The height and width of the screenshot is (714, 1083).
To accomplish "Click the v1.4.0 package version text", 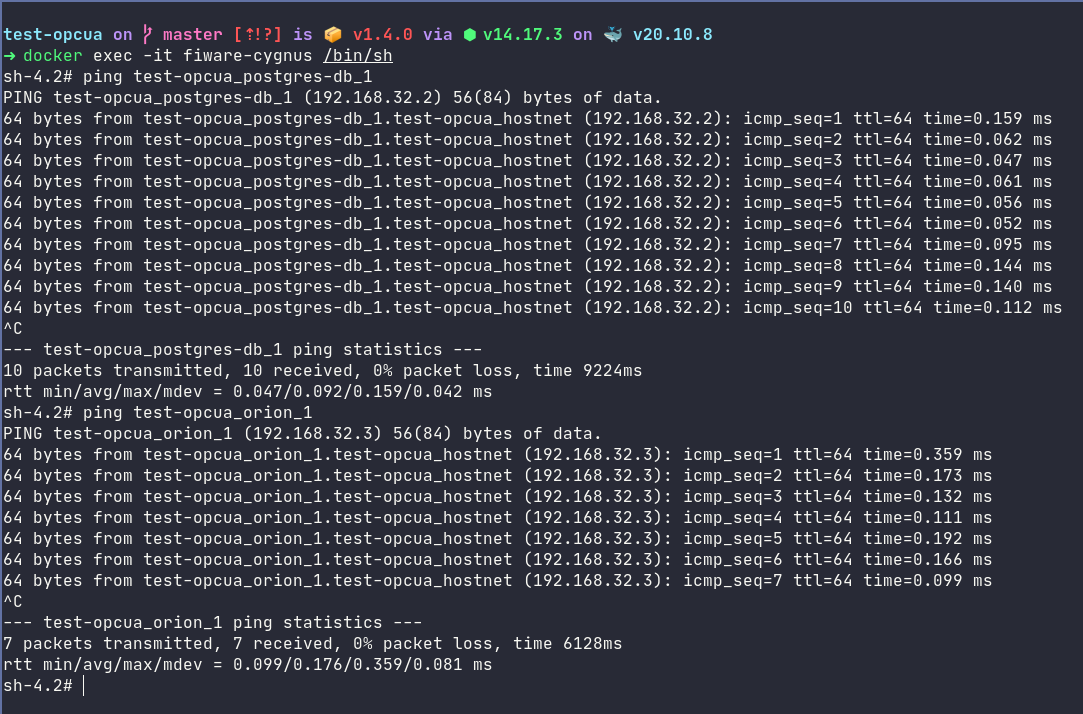I will pyautogui.click(x=383, y=35).
